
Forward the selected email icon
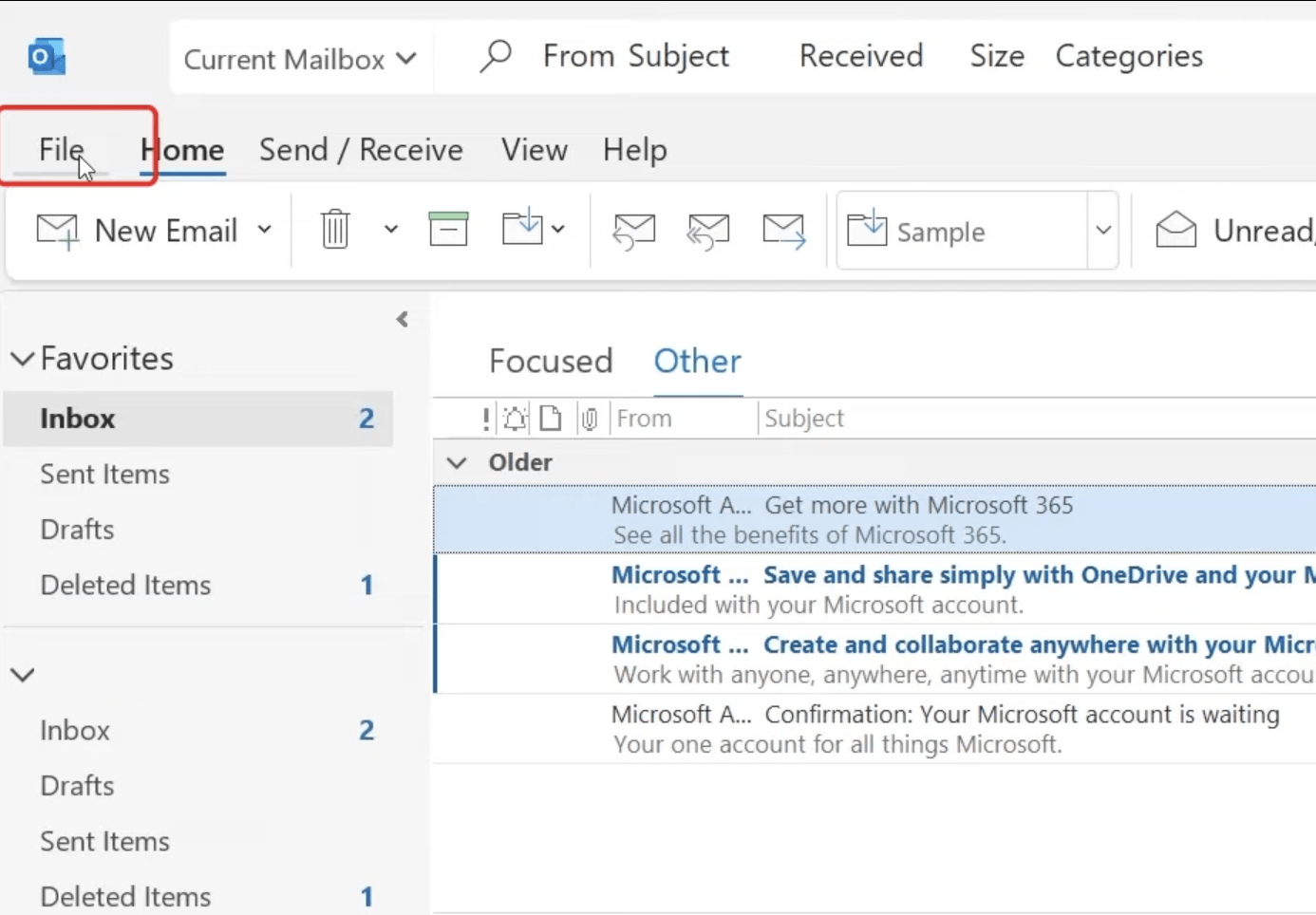(784, 231)
